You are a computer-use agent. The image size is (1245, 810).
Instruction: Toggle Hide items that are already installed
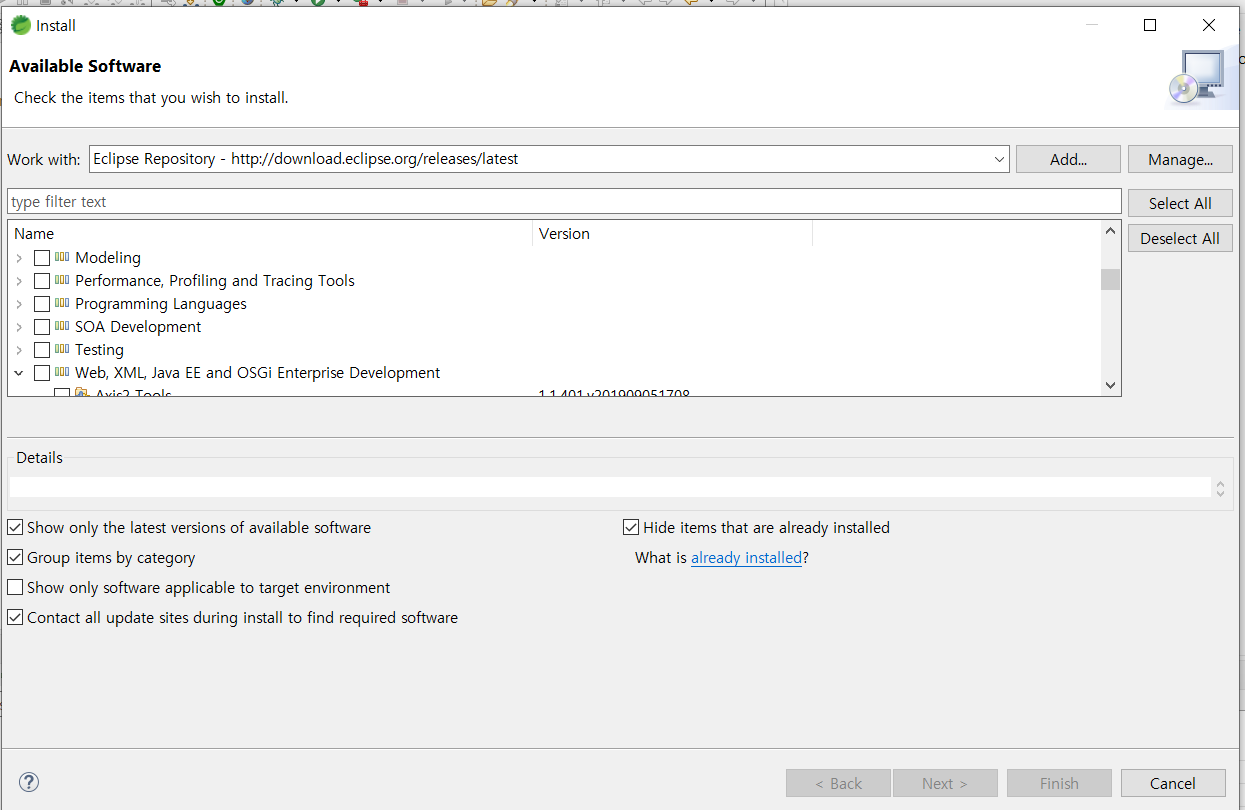pos(631,527)
